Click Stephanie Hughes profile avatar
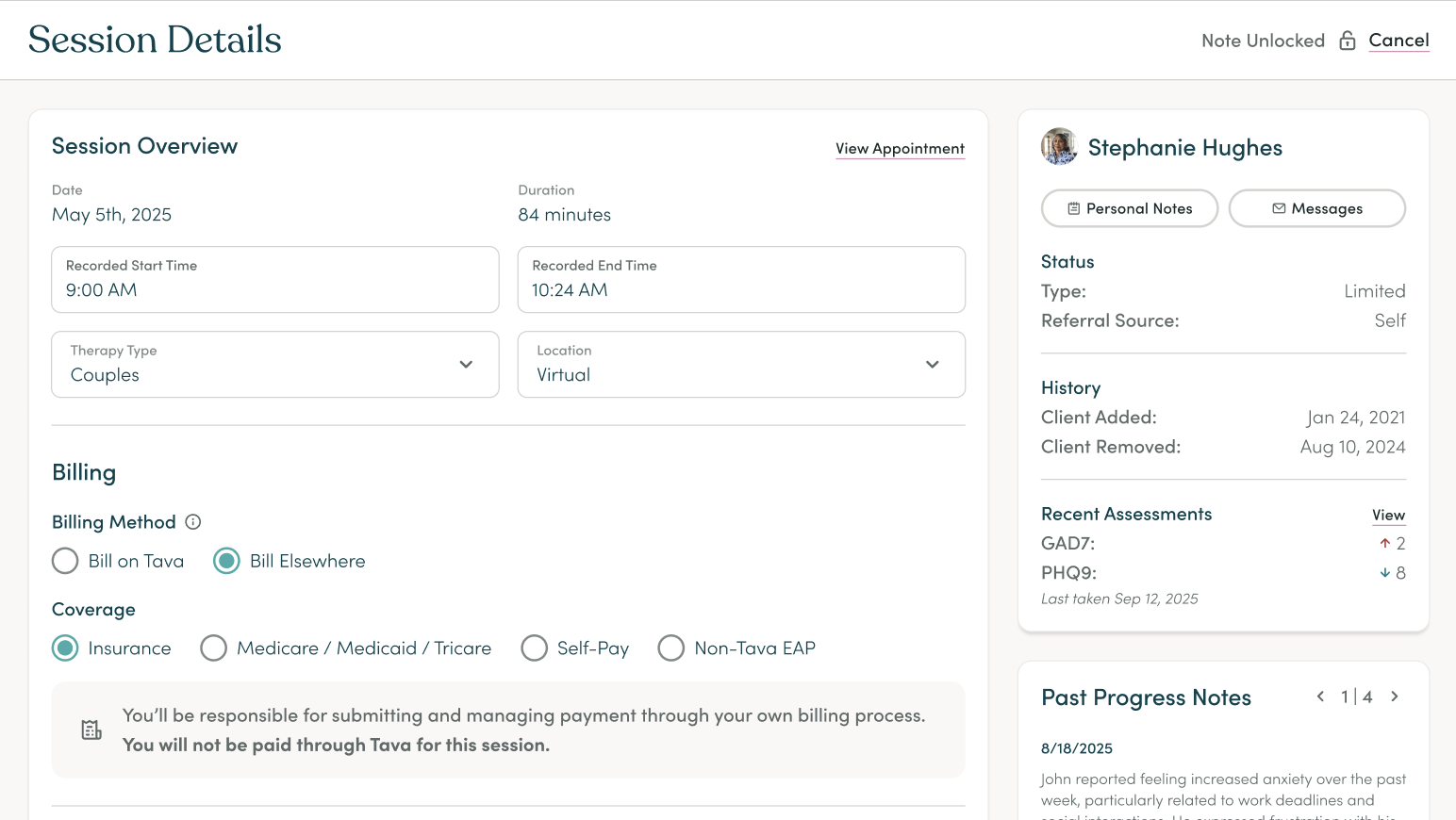Viewport: 1456px width, 820px height. tap(1059, 147)
